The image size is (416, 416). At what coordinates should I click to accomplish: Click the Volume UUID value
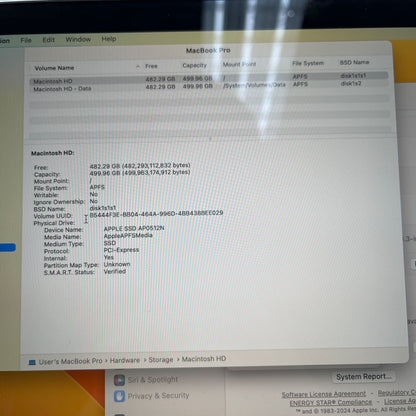[156, 214]
